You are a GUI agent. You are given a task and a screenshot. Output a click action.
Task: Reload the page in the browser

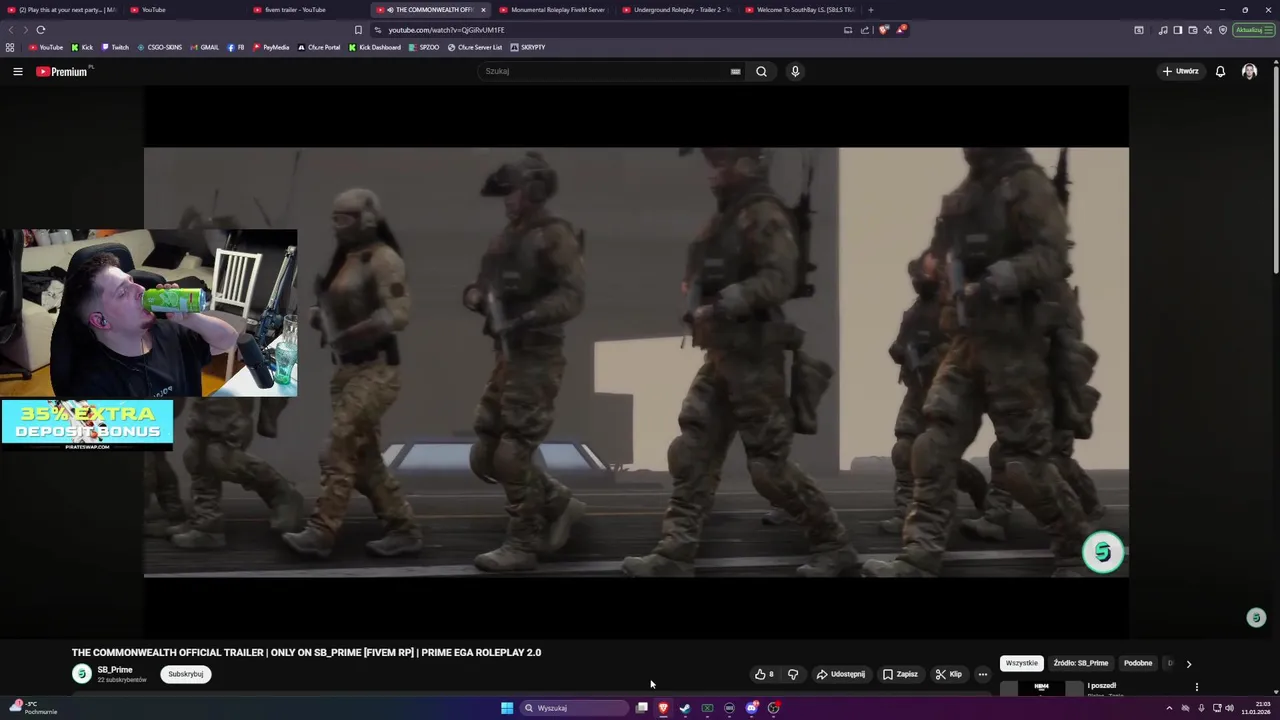(41, 30)
